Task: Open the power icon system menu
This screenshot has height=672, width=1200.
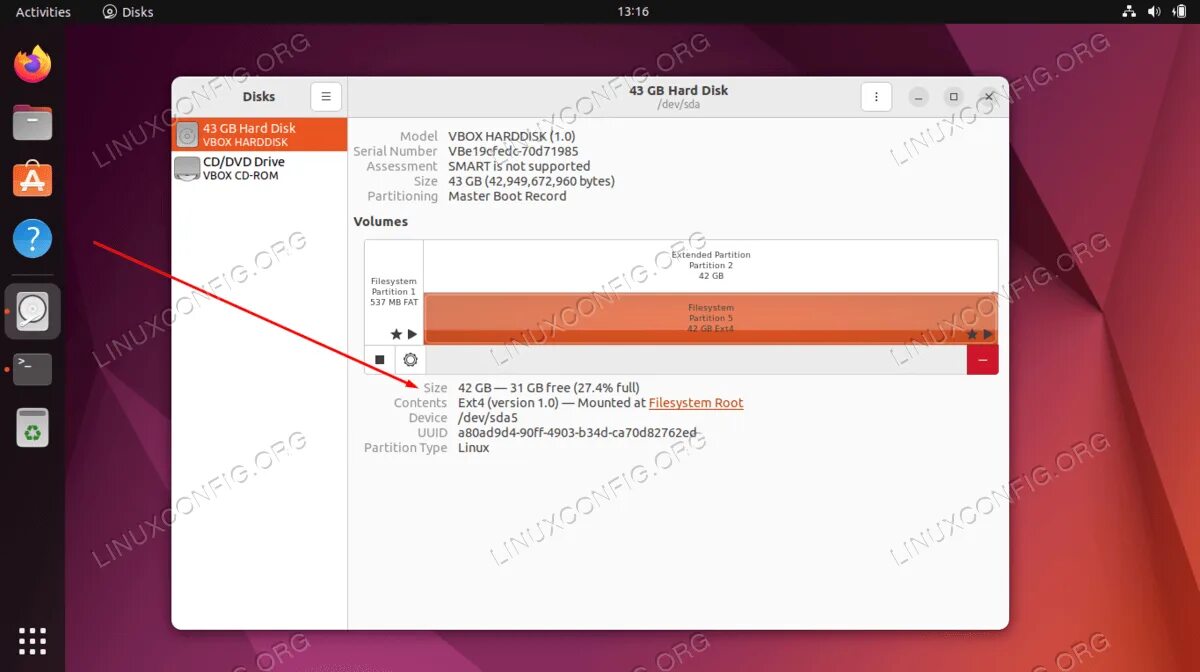Action: (x=1179, y=12)
